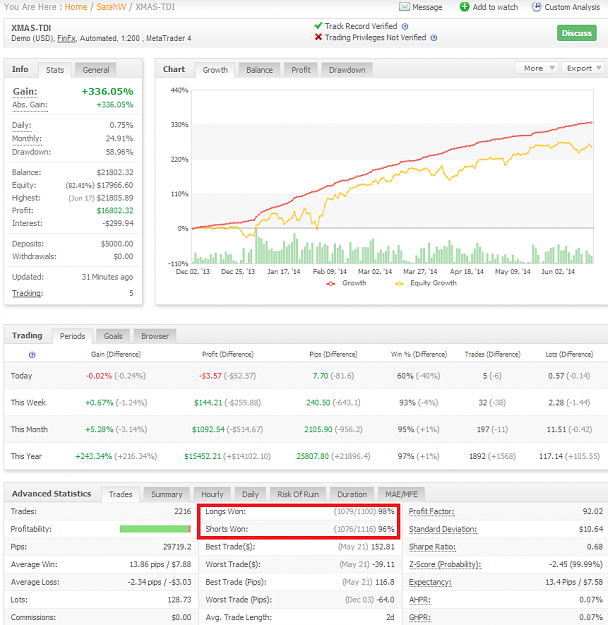The height and width of the screenshot is (625, 608).
Task: Click info icon beside Trading Privileges Not Verified
Action: point(434,37)
